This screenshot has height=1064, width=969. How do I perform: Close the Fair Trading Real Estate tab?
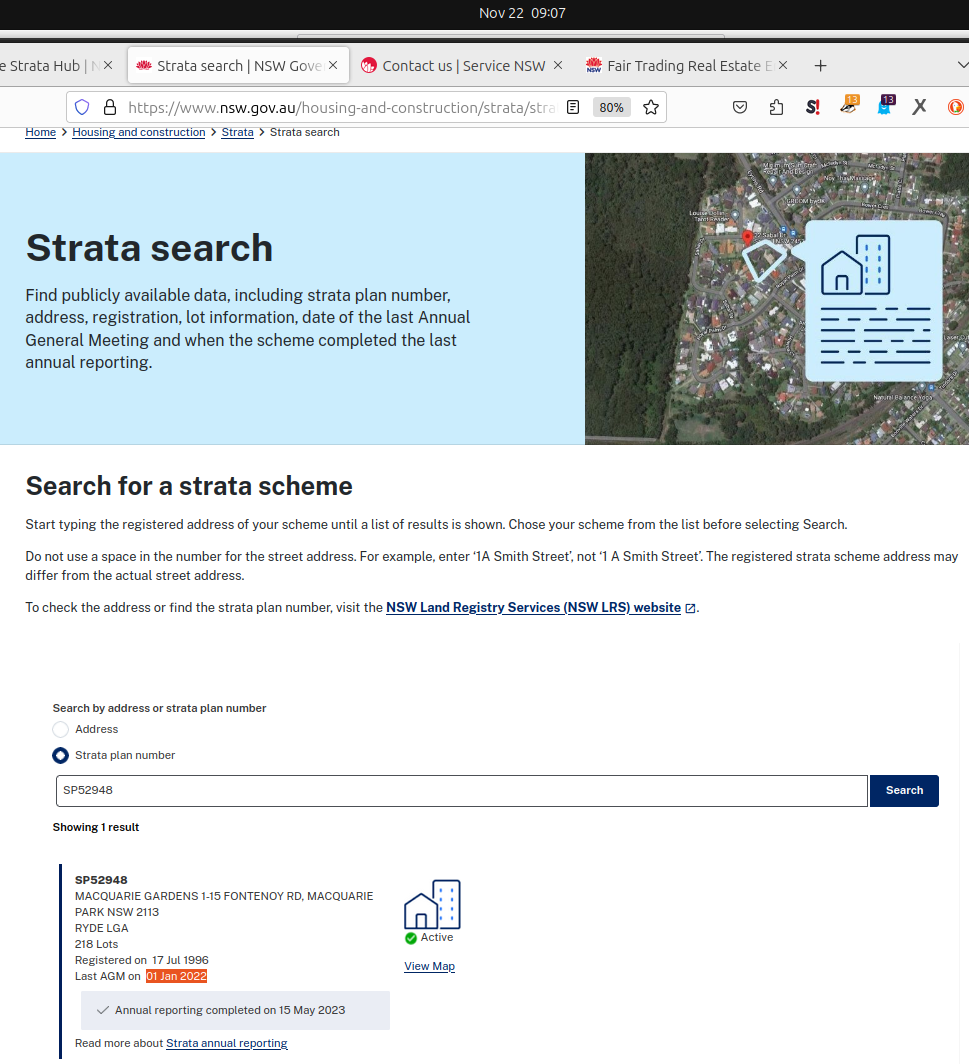click(x=783, y=65)
